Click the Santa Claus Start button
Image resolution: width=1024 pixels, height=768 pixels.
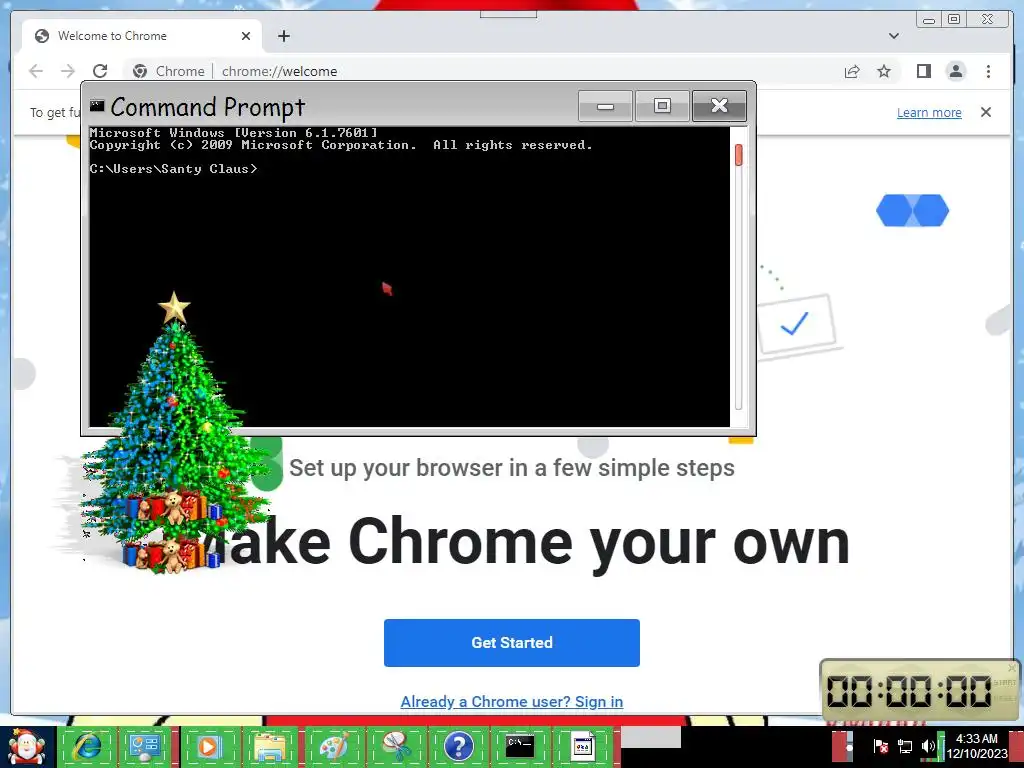coord(26,747)
